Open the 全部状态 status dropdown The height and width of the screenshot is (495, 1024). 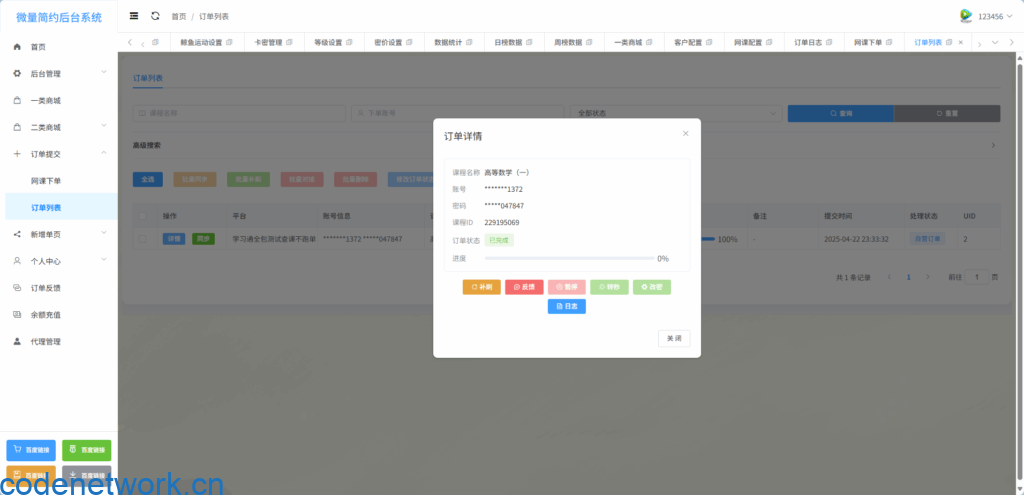click(676, 113)
